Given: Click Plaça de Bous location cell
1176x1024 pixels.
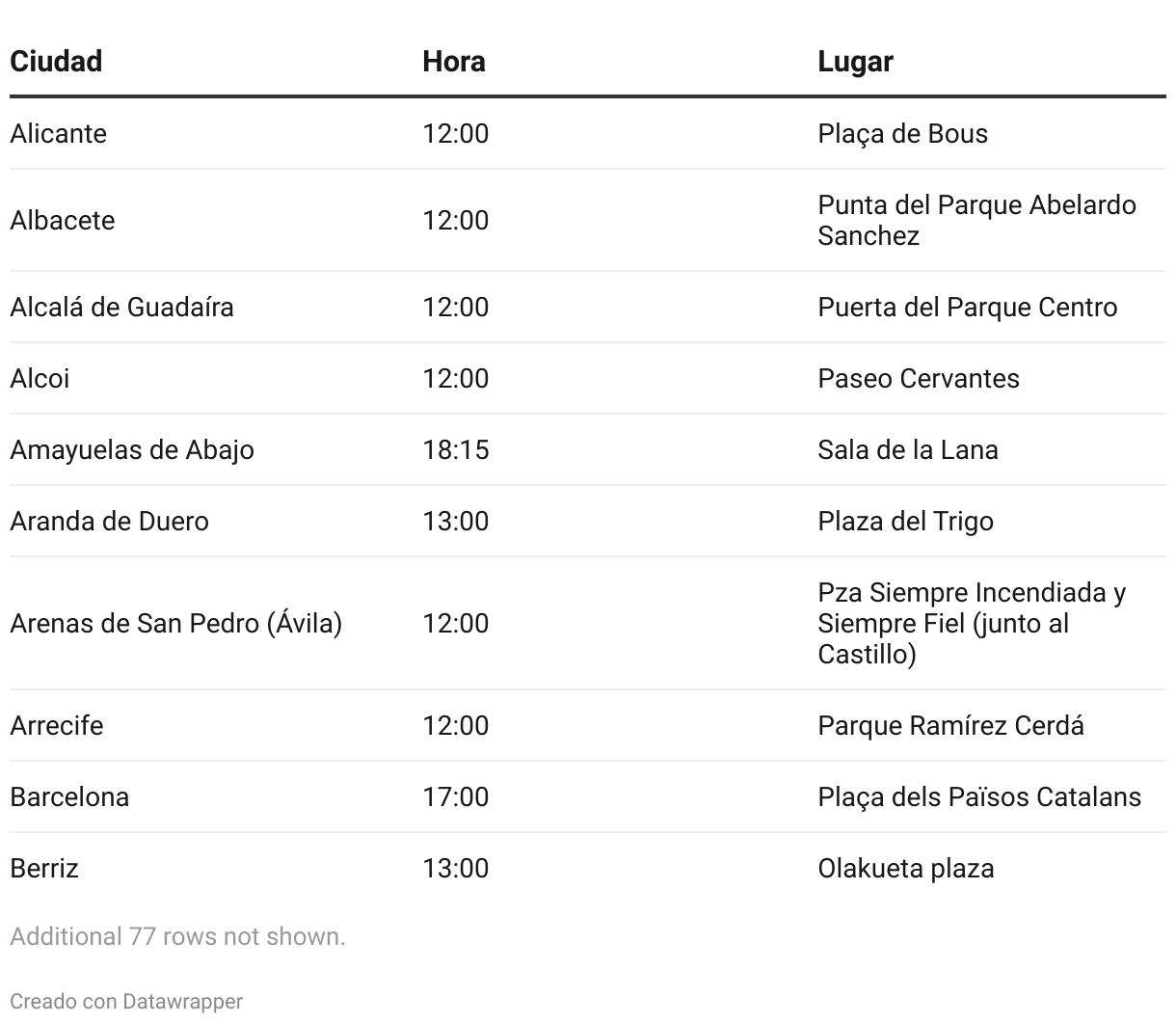Looking at the screenshot, I should pyautogui.click(x=902, y=133).
